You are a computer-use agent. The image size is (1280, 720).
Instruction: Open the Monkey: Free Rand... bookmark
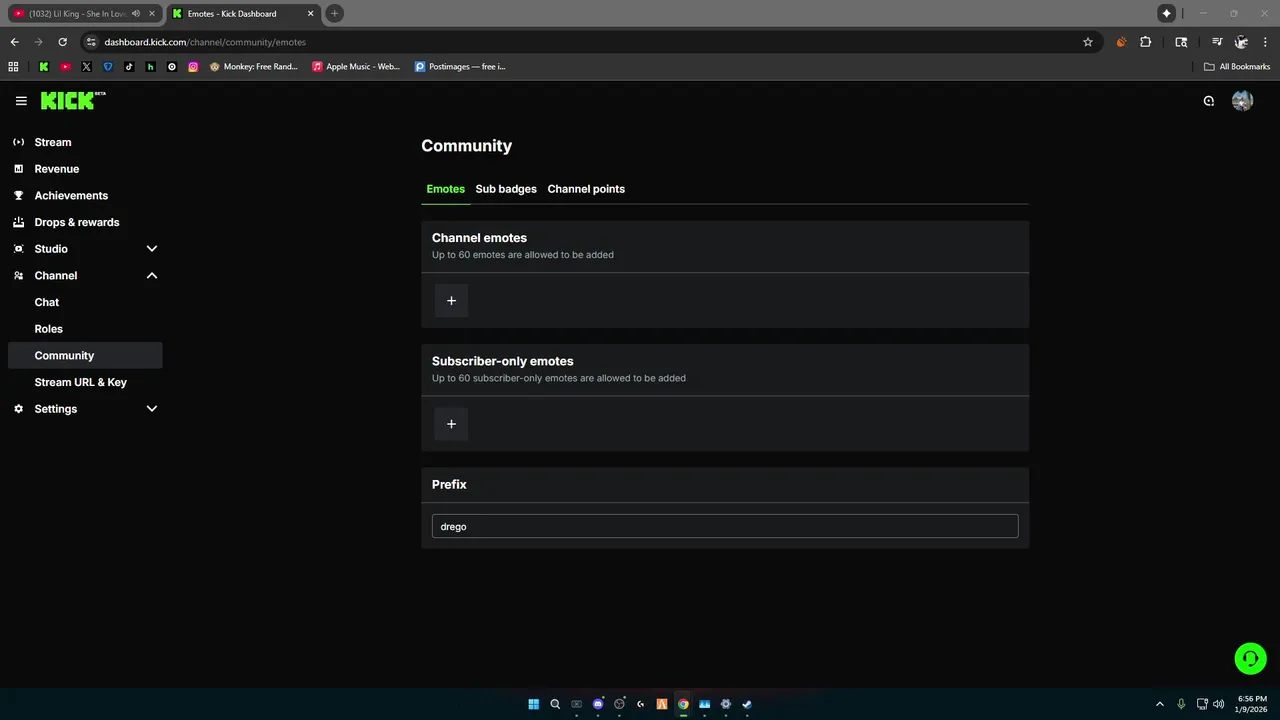tap(254, 67)
